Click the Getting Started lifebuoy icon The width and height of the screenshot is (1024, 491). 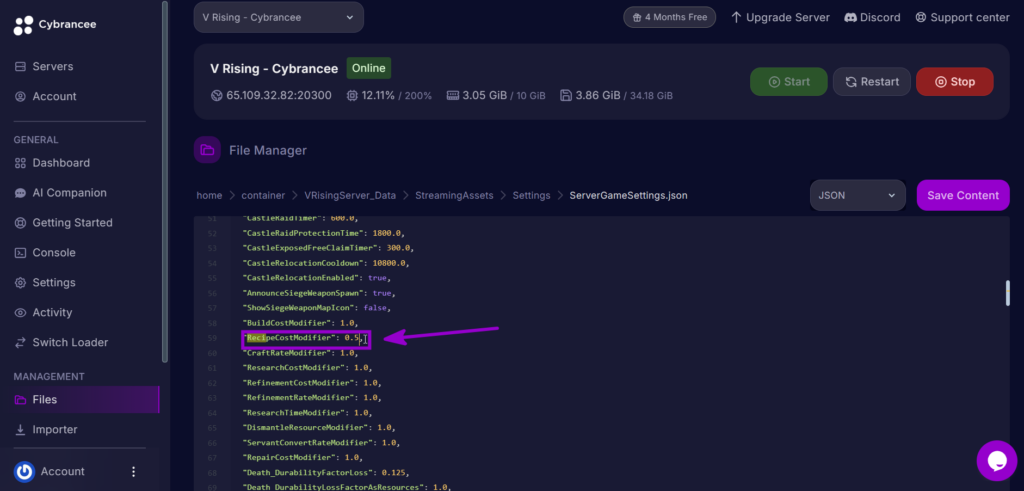(20, 223)
